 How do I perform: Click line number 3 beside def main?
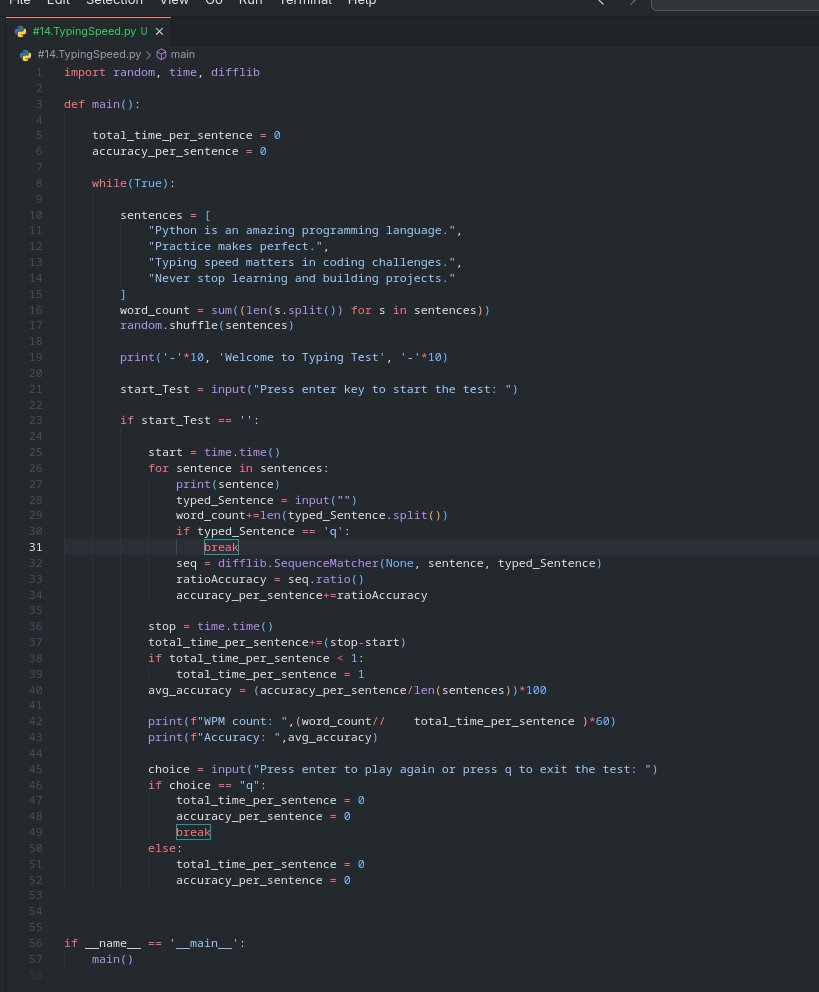[39, 104]
